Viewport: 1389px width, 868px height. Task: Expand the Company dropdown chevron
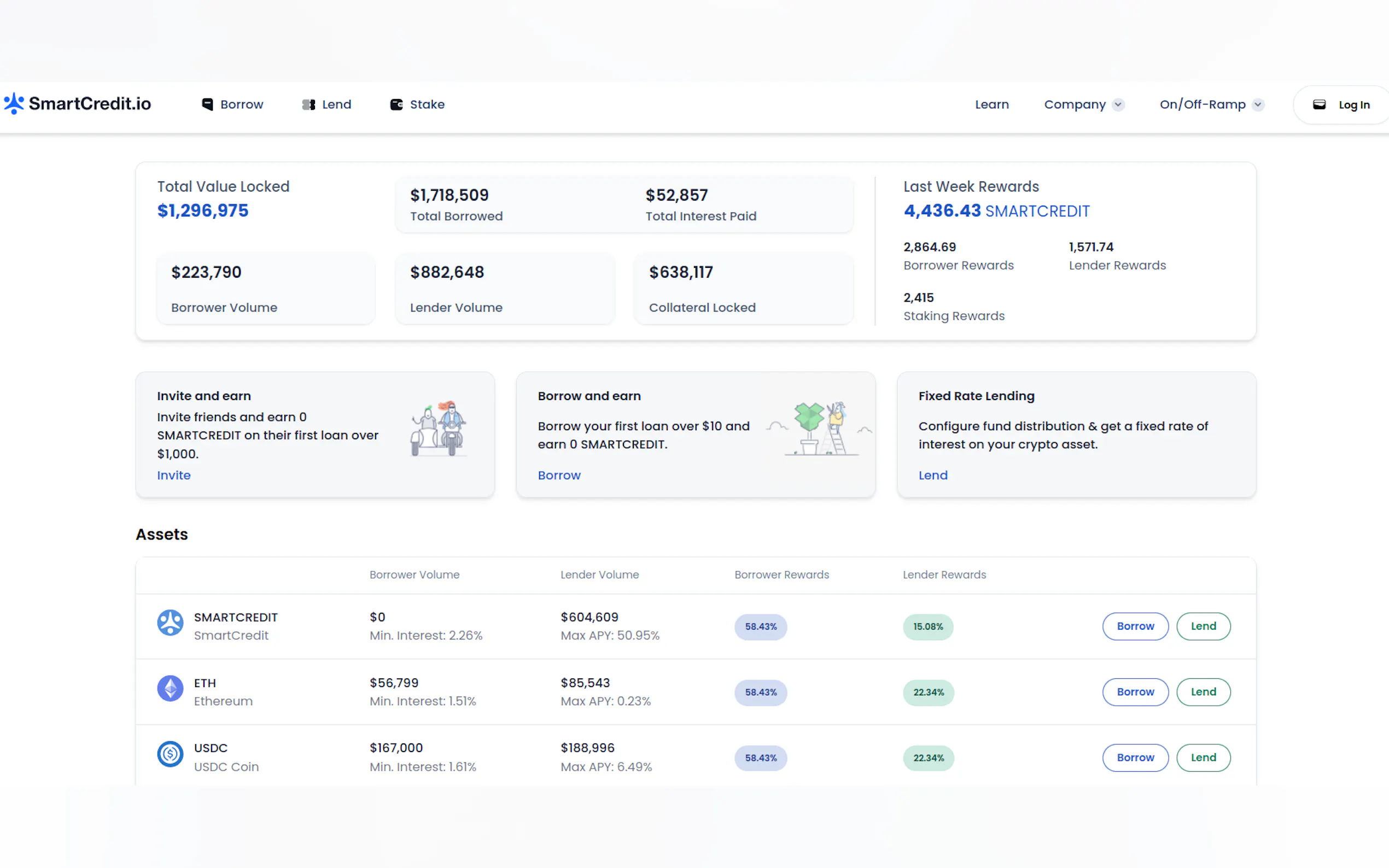click(1117, 104)
